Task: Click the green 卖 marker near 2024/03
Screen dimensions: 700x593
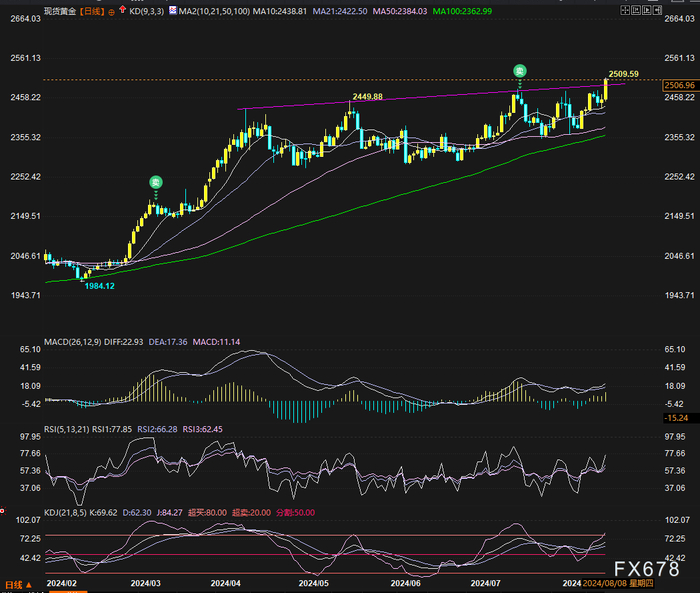Action: (x=155, y=182)
